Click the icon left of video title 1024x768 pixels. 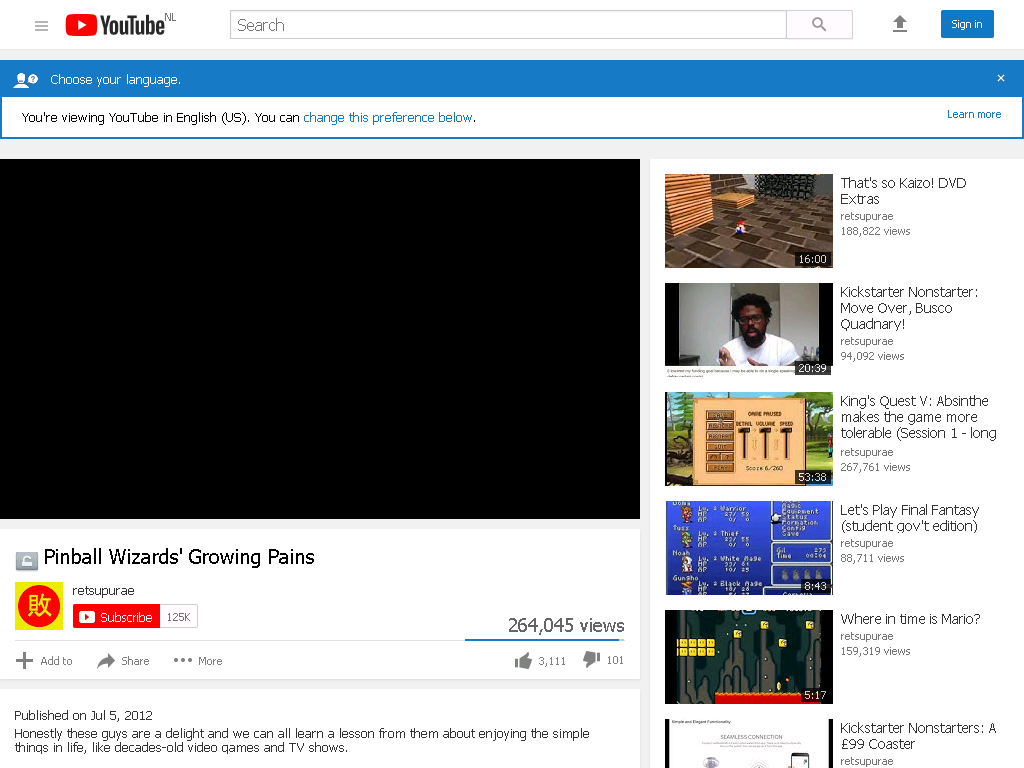pyautogui.click(x=27, y=560)
